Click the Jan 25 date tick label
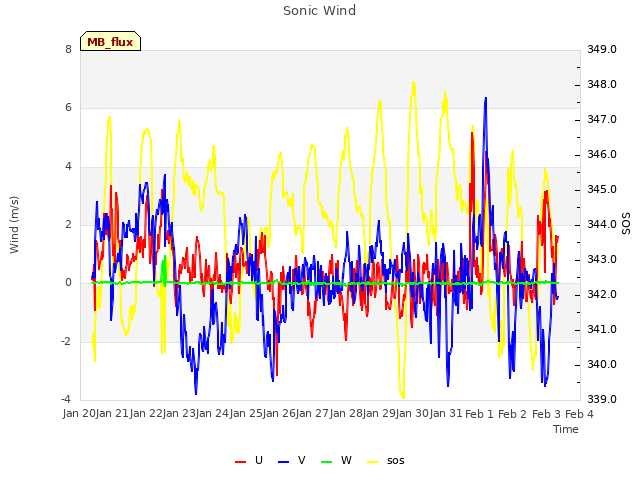640x480 pixels. click(246, 413)
